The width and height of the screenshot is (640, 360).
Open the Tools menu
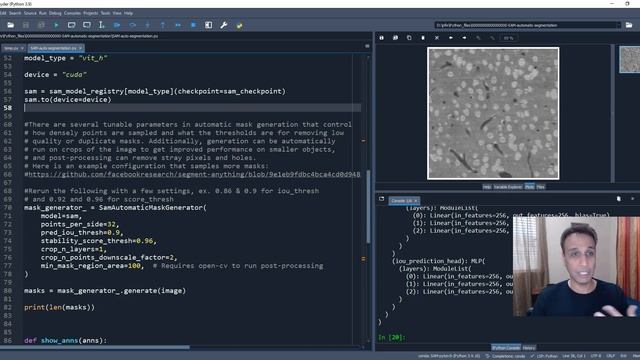pos(105,13)
